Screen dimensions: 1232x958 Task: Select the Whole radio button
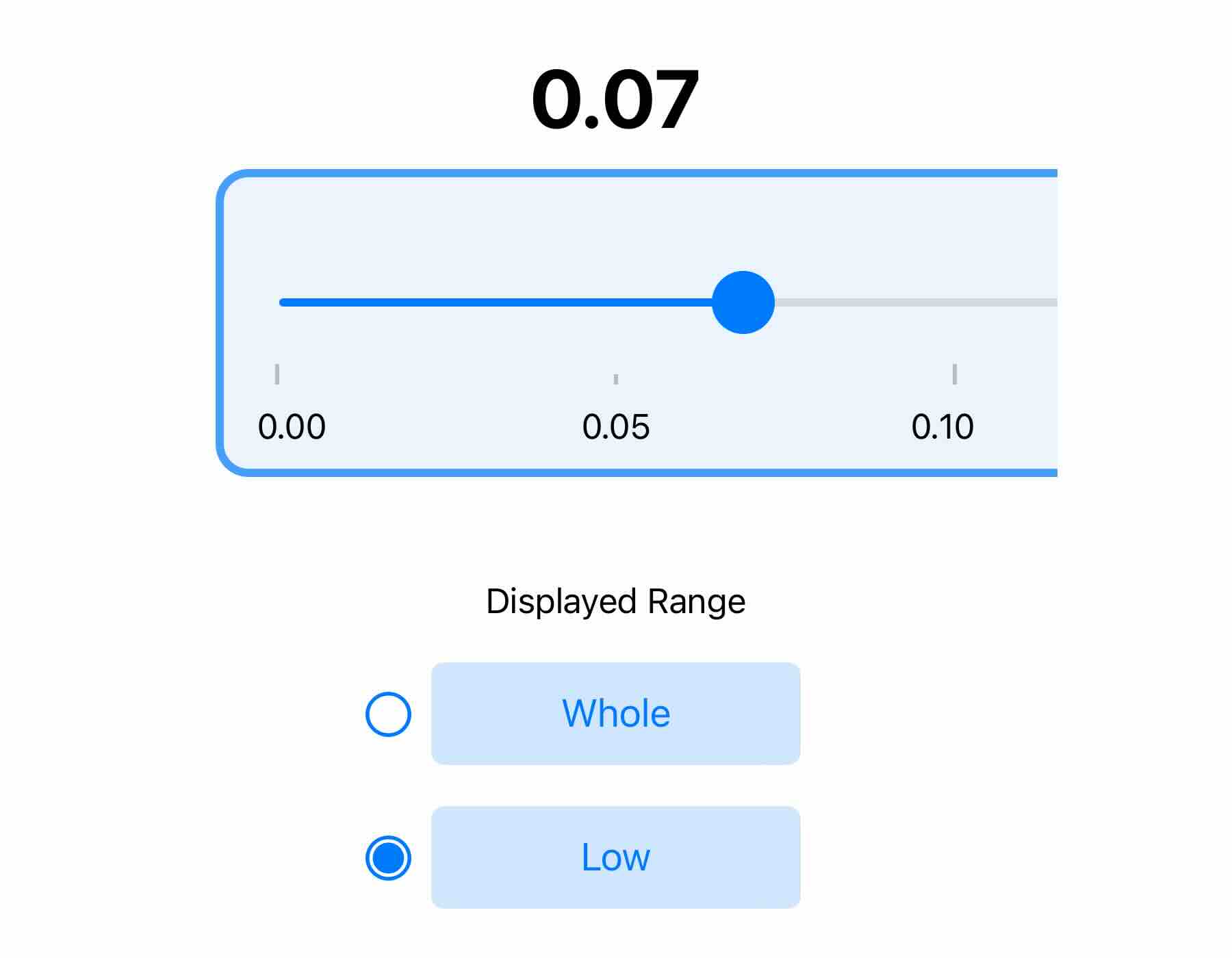tap(388, 714)
